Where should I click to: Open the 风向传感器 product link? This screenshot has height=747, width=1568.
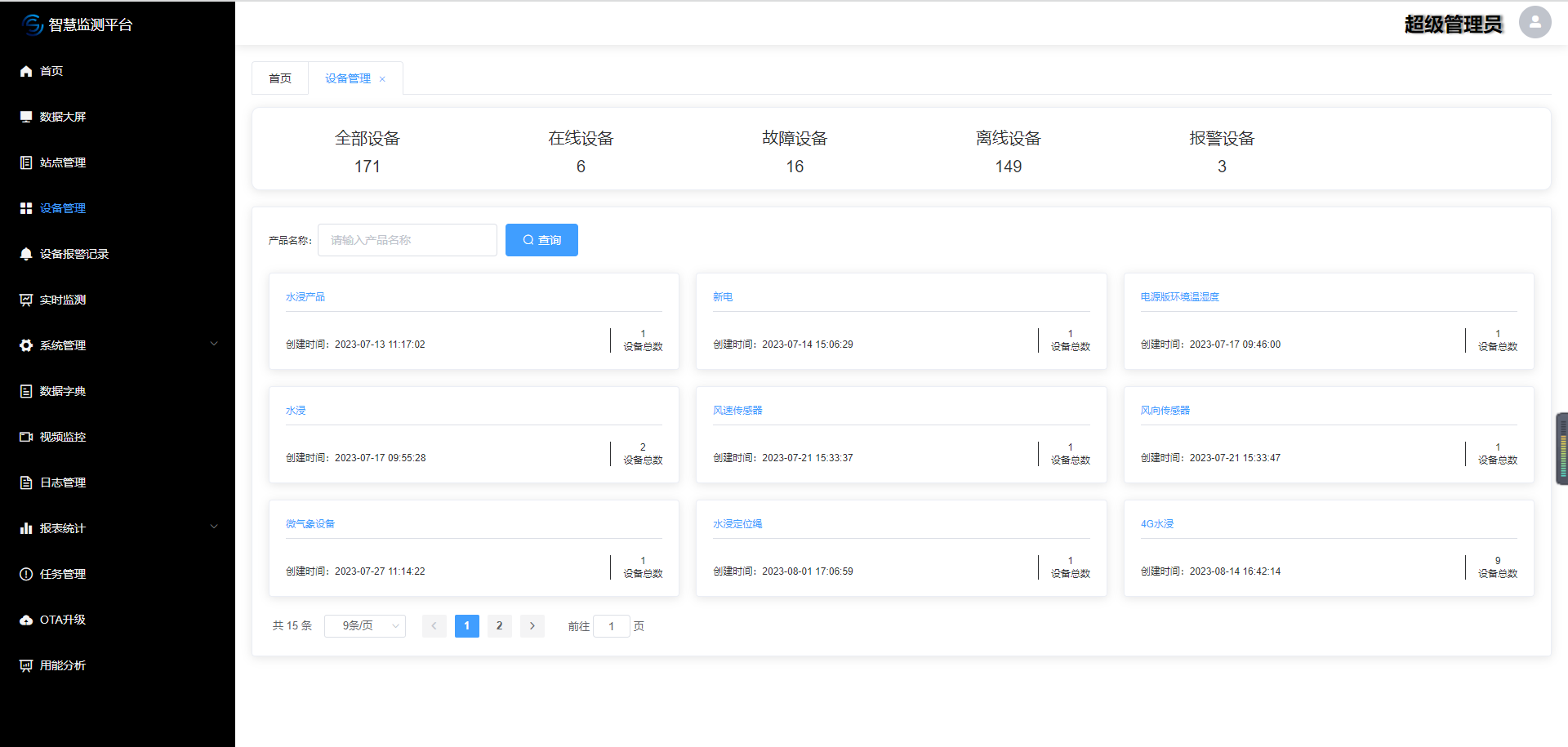1165,411
